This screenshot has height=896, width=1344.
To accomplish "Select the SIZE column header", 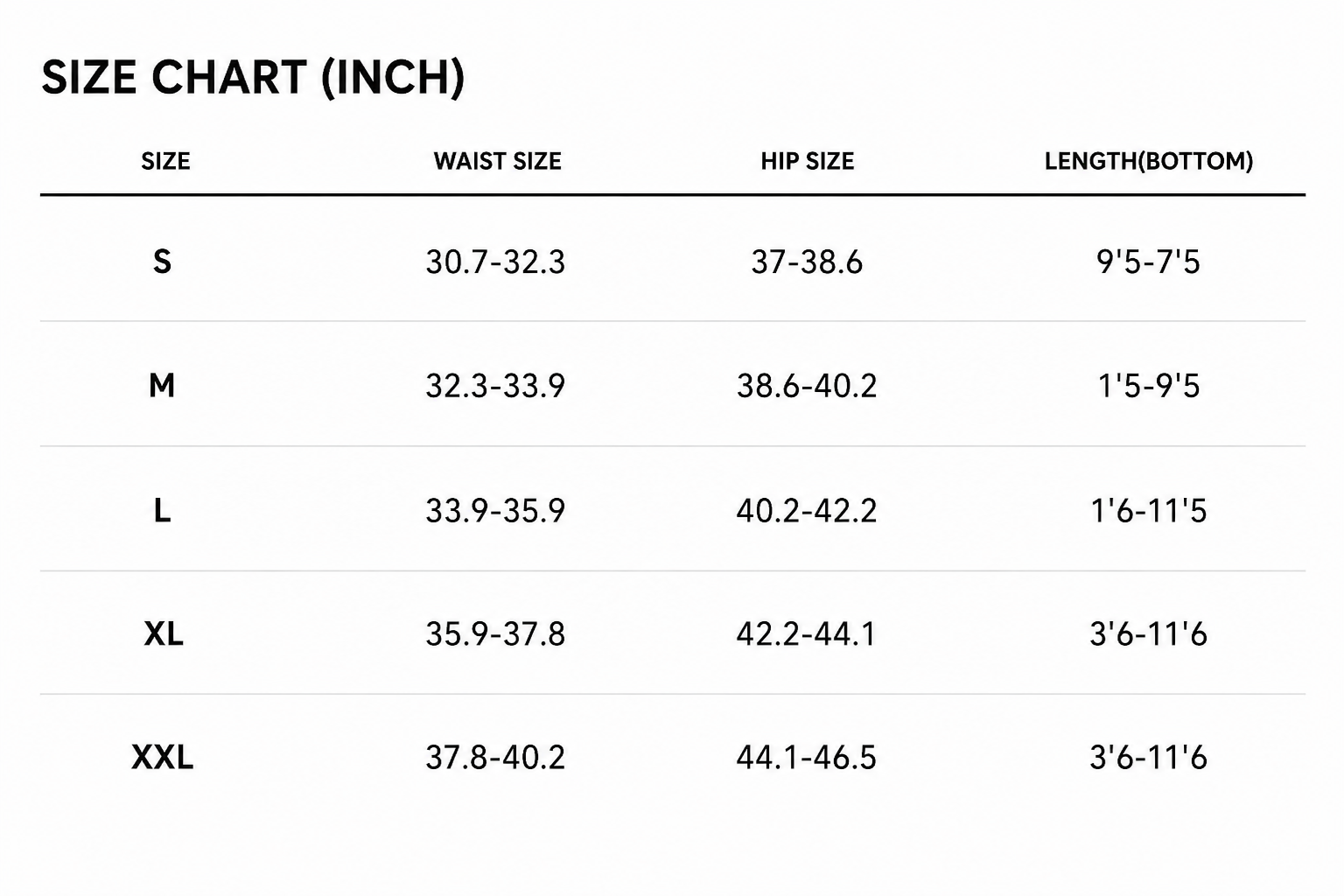I will [x=165, y=161].
